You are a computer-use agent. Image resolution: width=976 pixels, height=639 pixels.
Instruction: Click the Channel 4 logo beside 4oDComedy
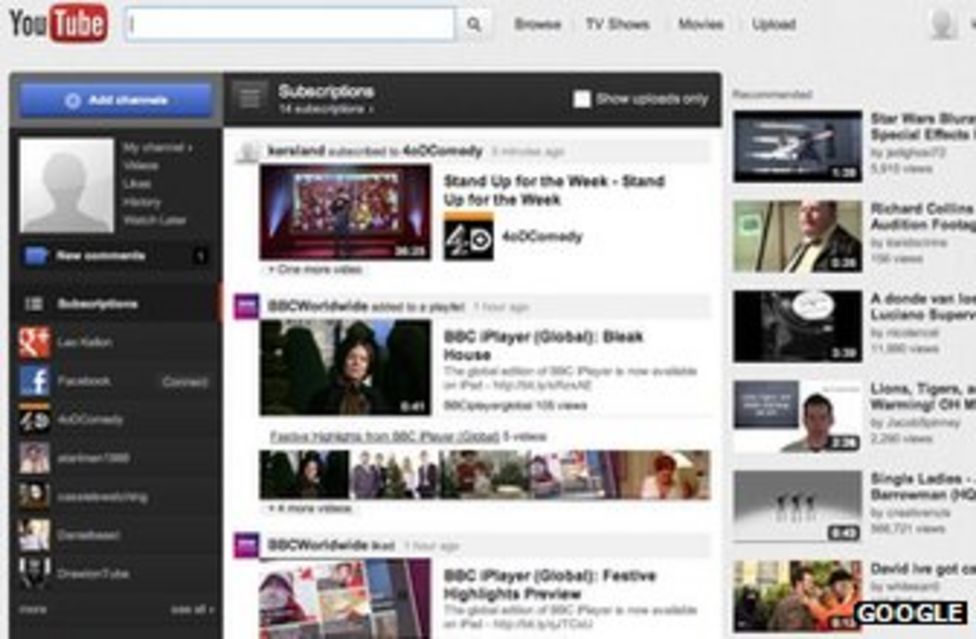(468, 237)
